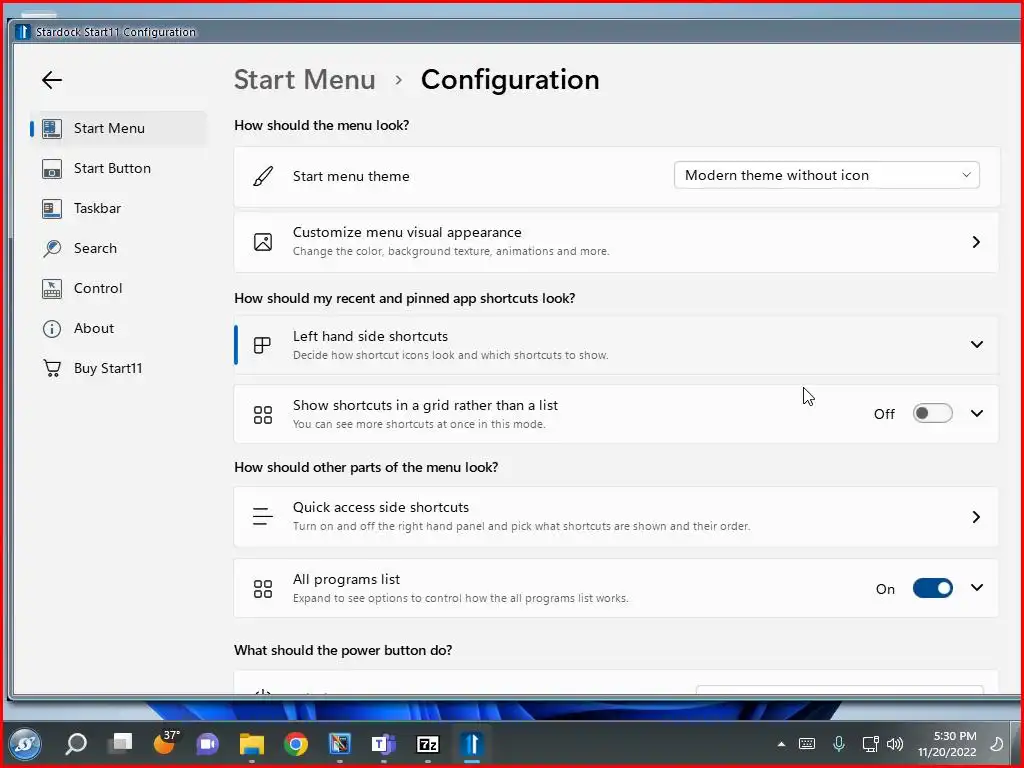Click the Customize menu visual appearance chevron

click(976, 242)
